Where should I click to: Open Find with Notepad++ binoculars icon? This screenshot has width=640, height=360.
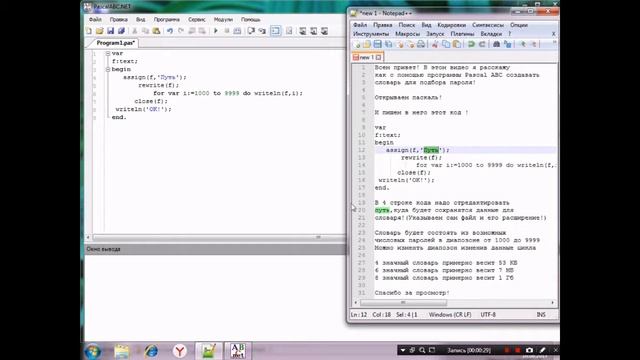496,44
